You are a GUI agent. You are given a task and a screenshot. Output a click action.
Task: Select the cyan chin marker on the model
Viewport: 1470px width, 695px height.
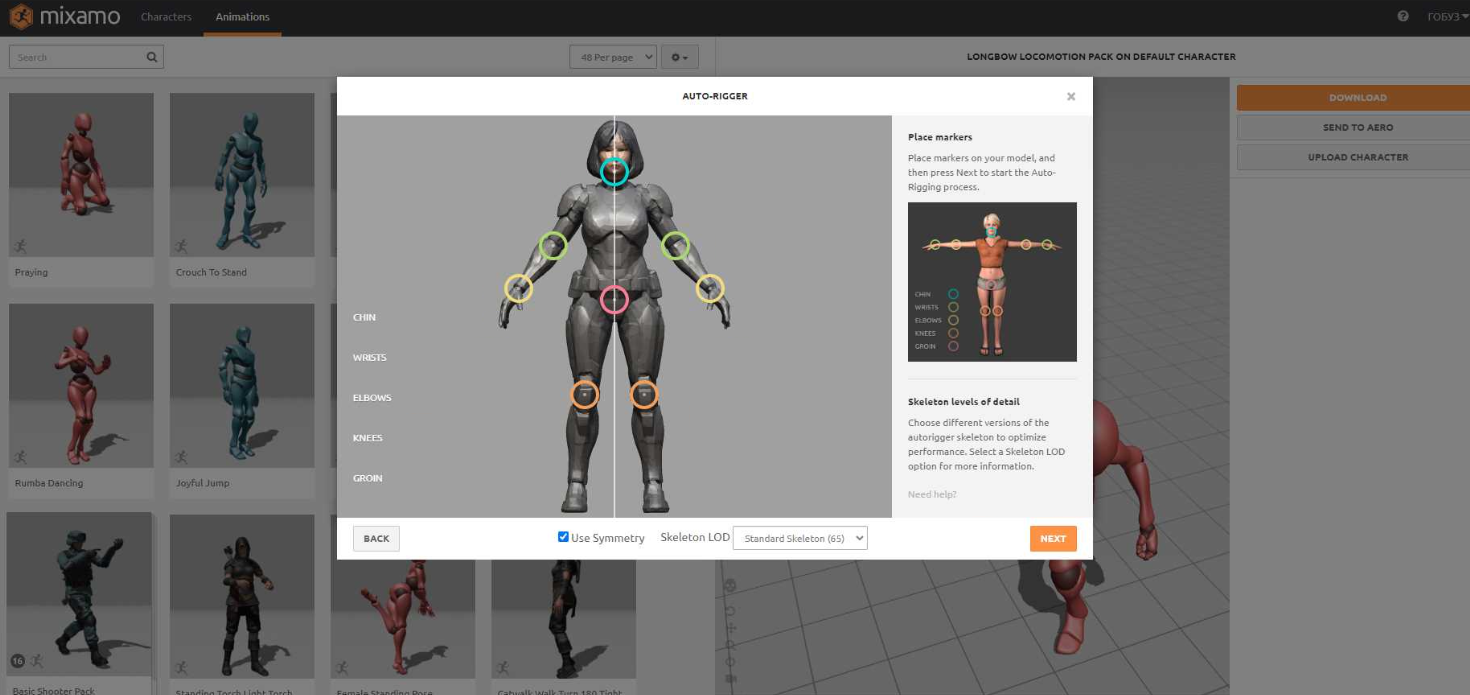614,172
